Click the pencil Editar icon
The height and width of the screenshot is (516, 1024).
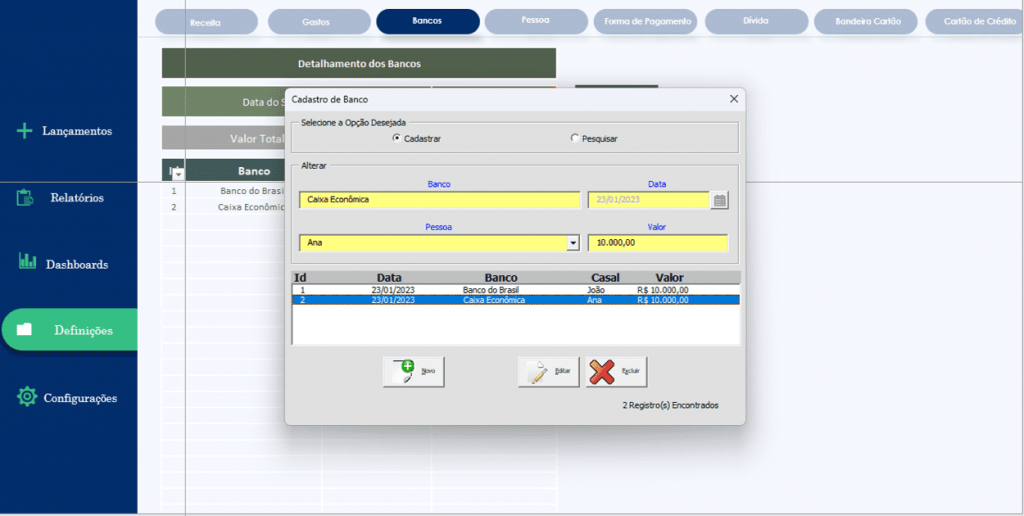(538, 372)
